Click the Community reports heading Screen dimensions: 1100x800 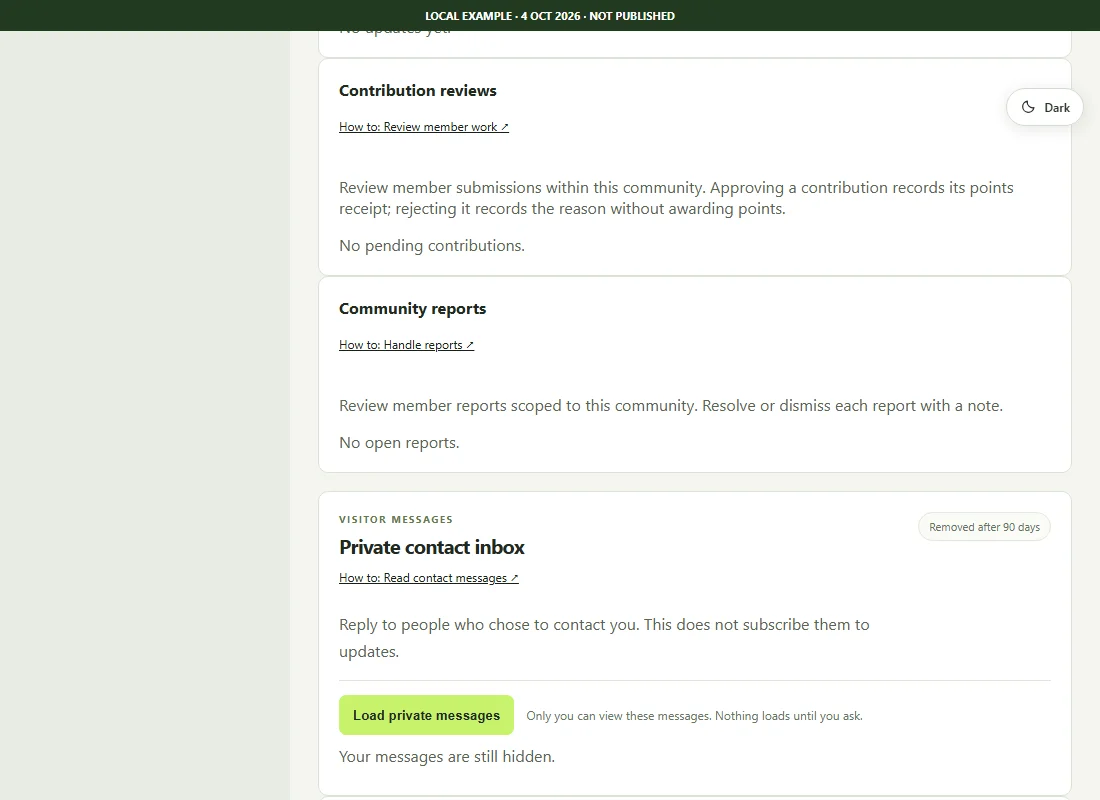(x=412, y=309)
